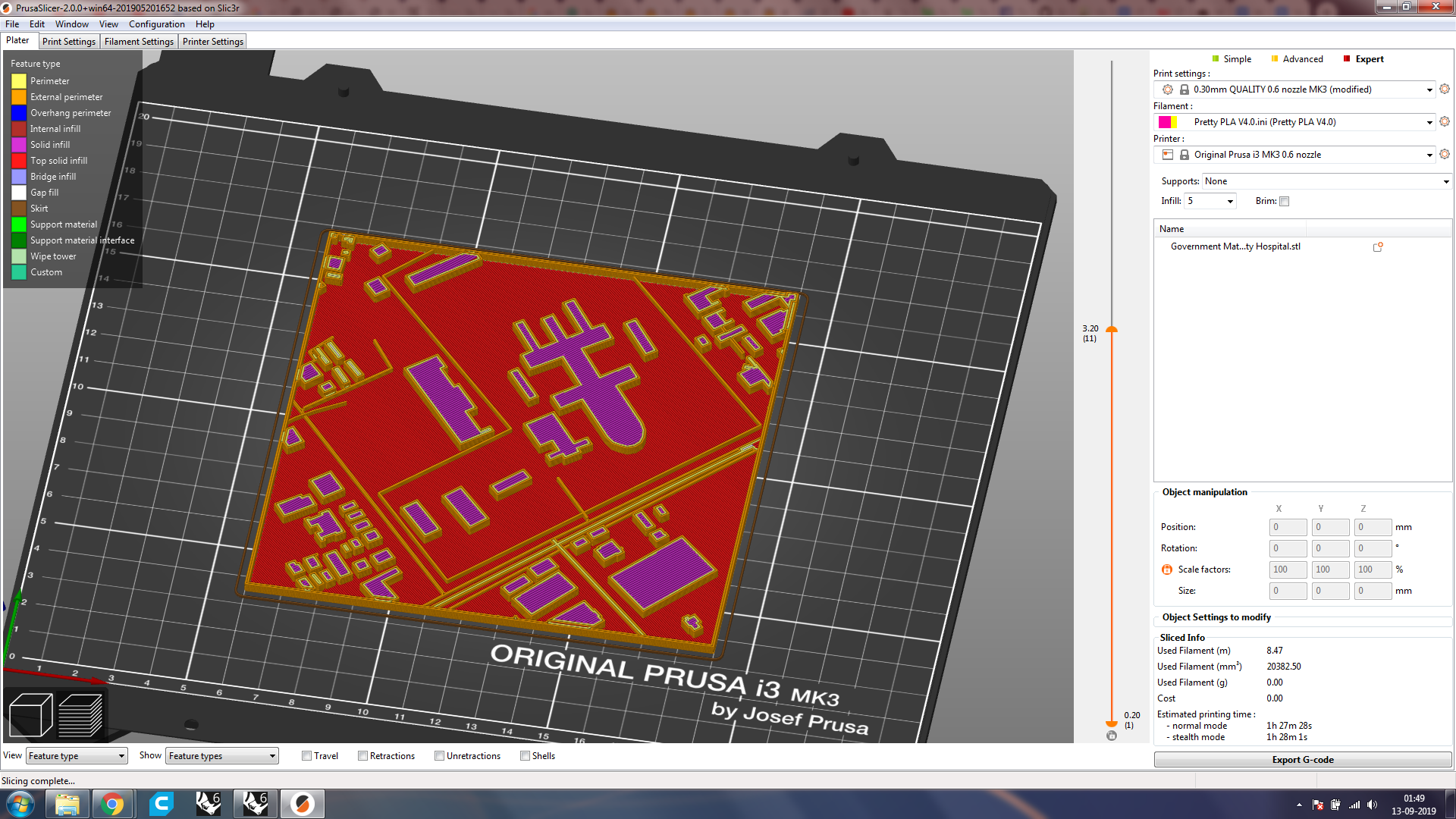Open filament settings via its gear icon

(1444, 121)
